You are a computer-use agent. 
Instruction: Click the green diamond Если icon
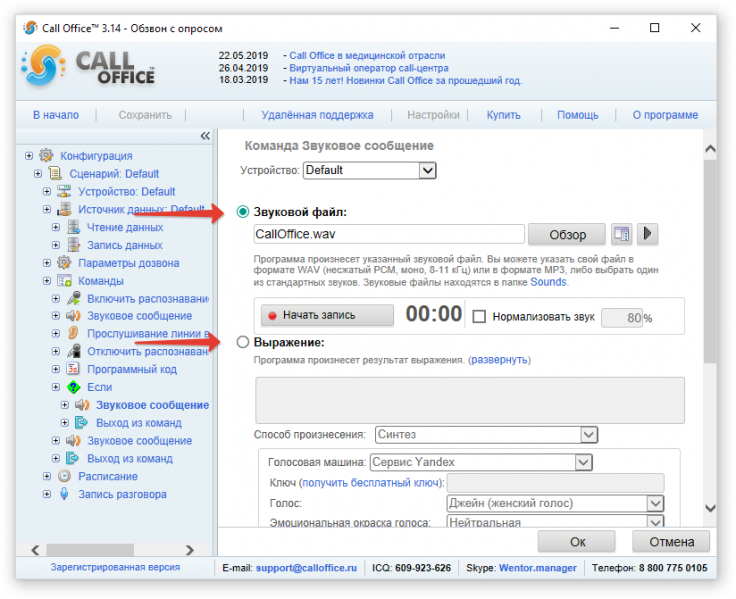click(x=74, y=387)
